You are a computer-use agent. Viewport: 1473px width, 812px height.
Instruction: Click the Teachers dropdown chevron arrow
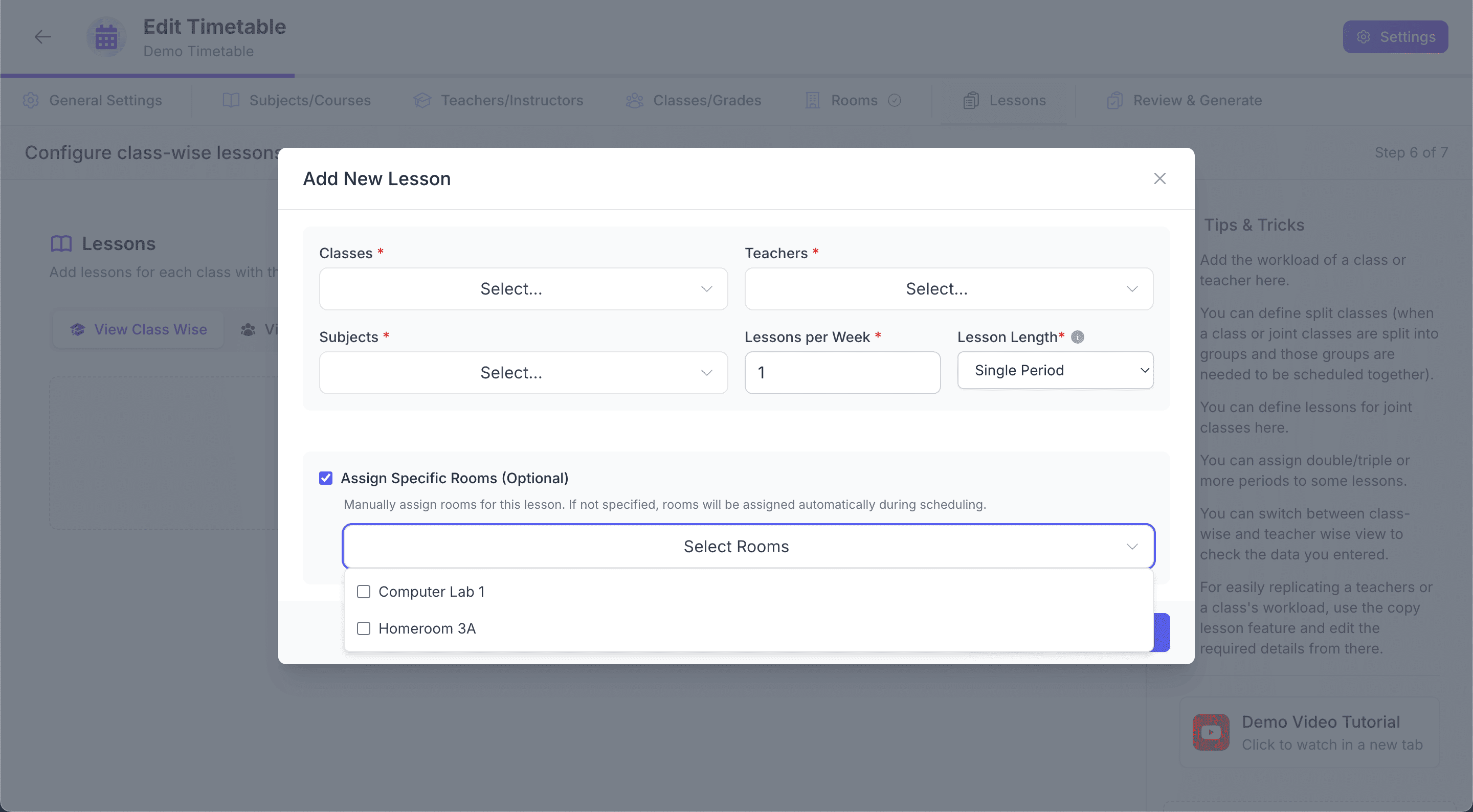tap(1132, 289)
